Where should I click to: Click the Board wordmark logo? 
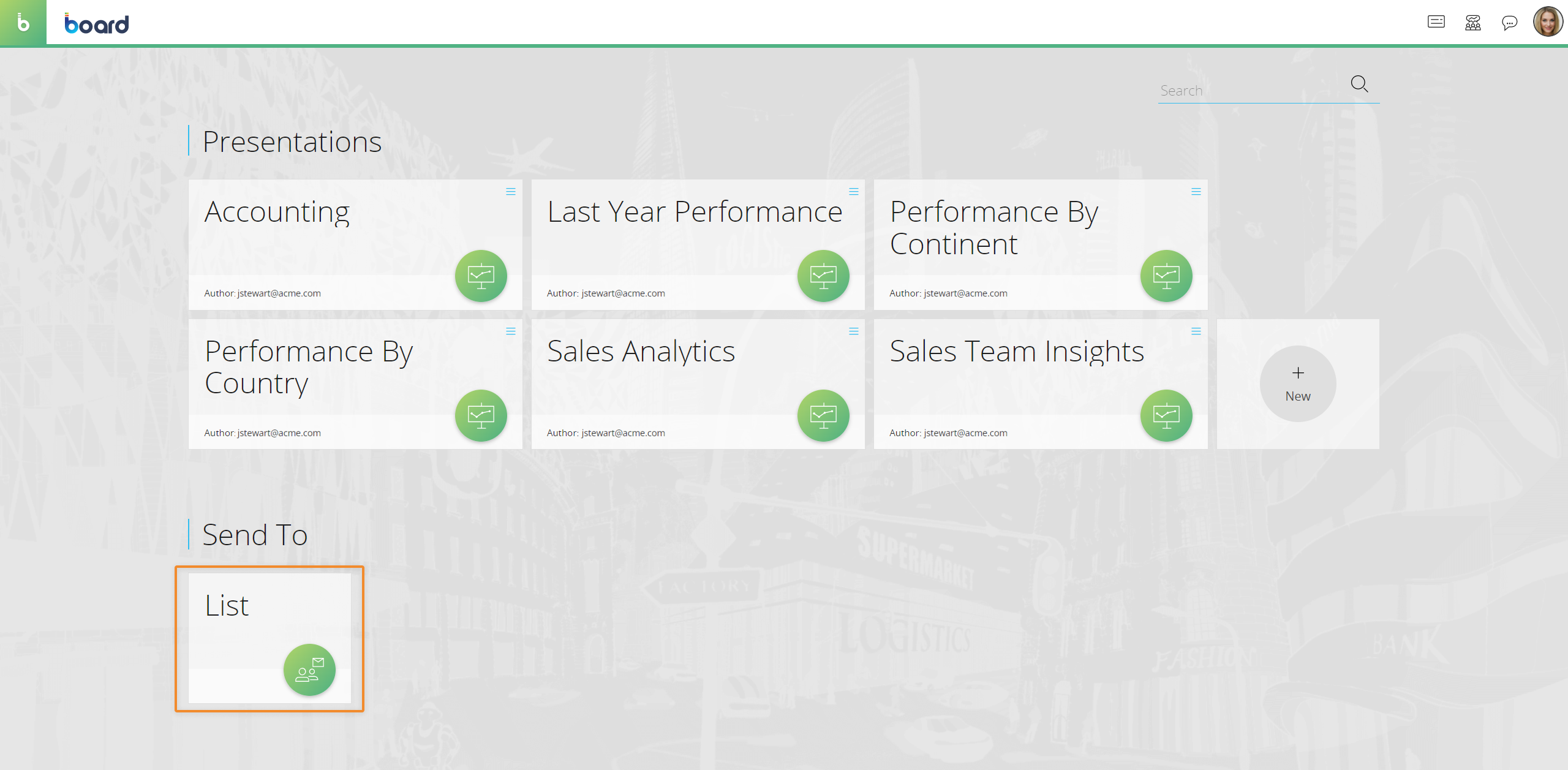97,24
